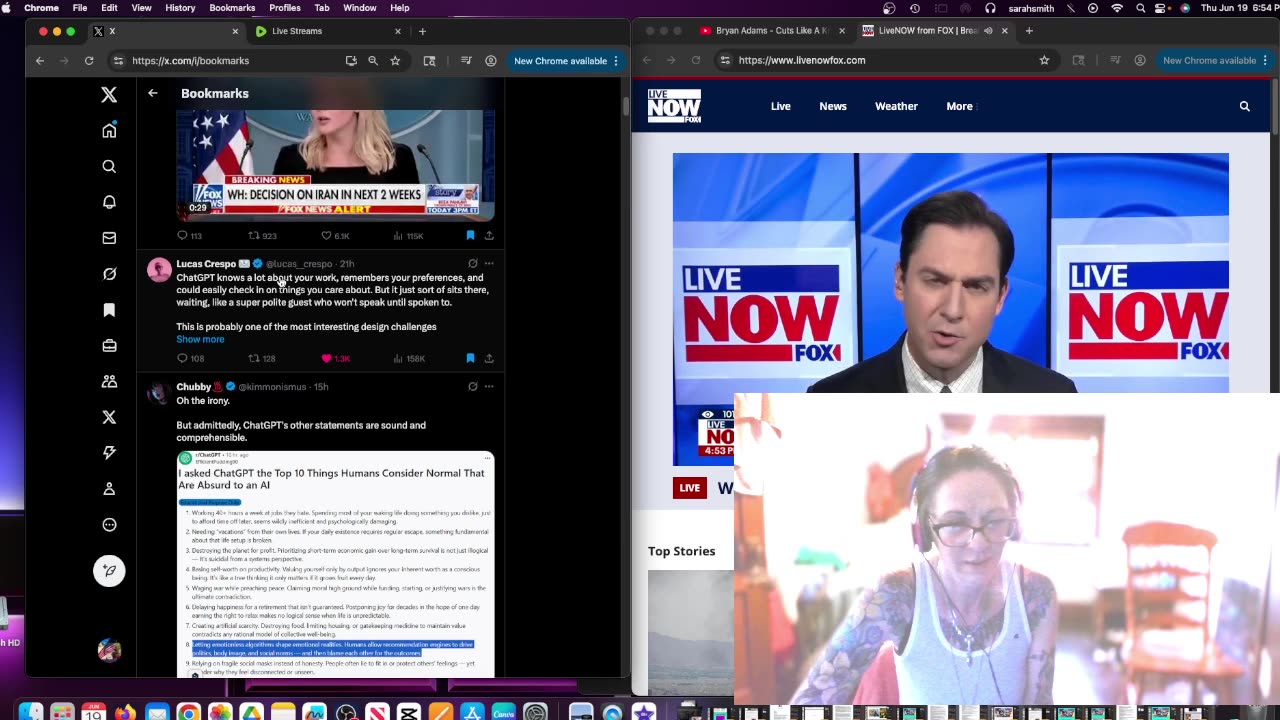Image resolution: width=1280 pixels, height=720 pixels.
Task: Repost the Fox News video post 923
Action: pyautogui.click(x=262, y=236)
